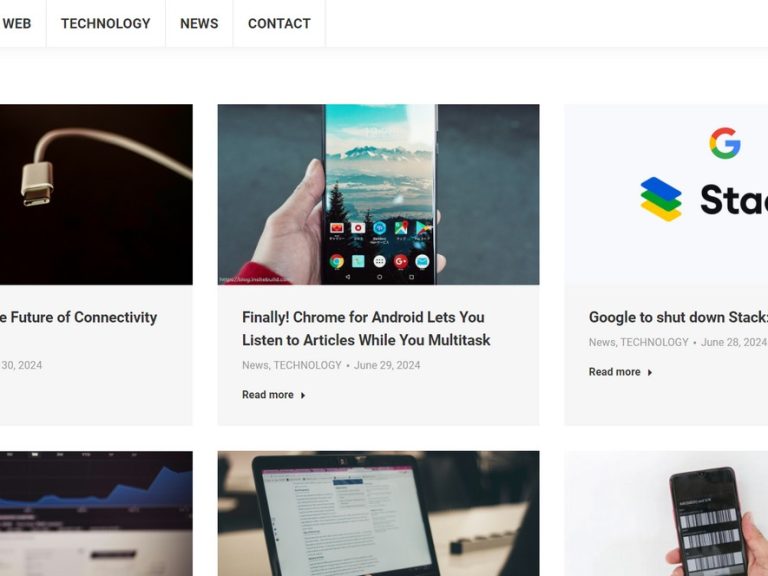
Task: Open the Google to shut down Stack headline
Action: tap(678, 317)
